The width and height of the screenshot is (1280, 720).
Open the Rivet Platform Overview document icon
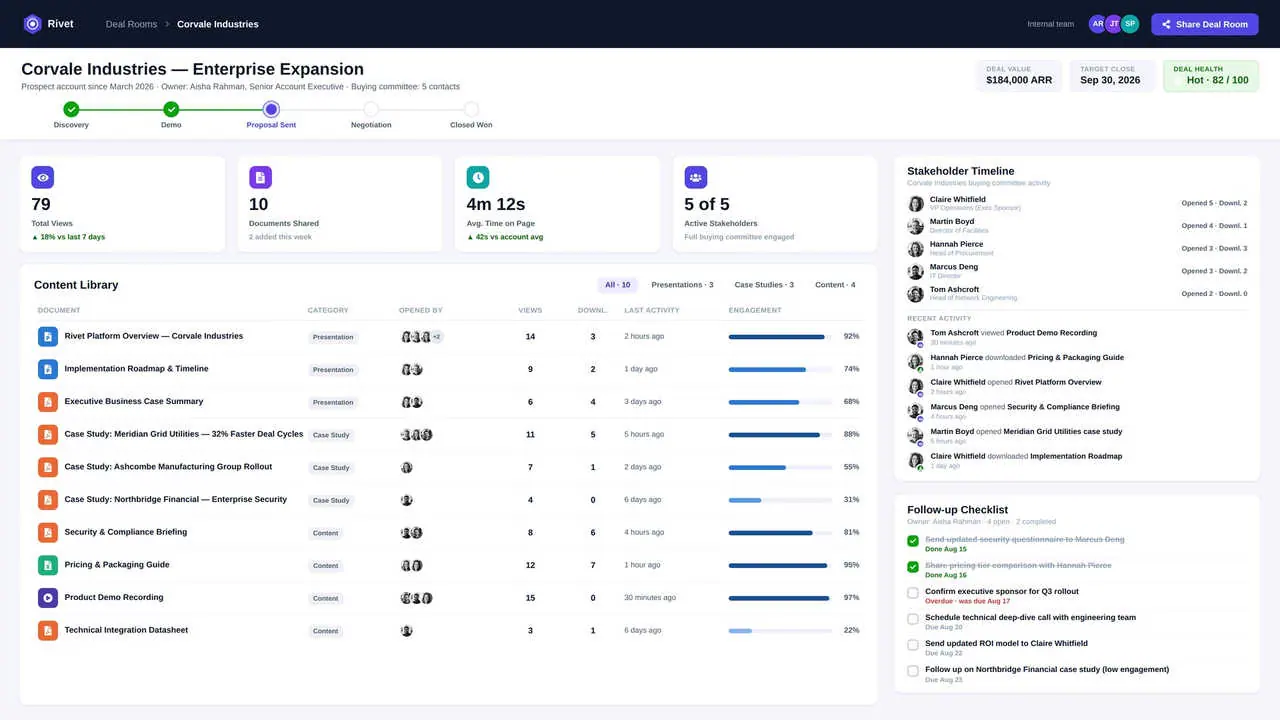(x=48, y=337)
